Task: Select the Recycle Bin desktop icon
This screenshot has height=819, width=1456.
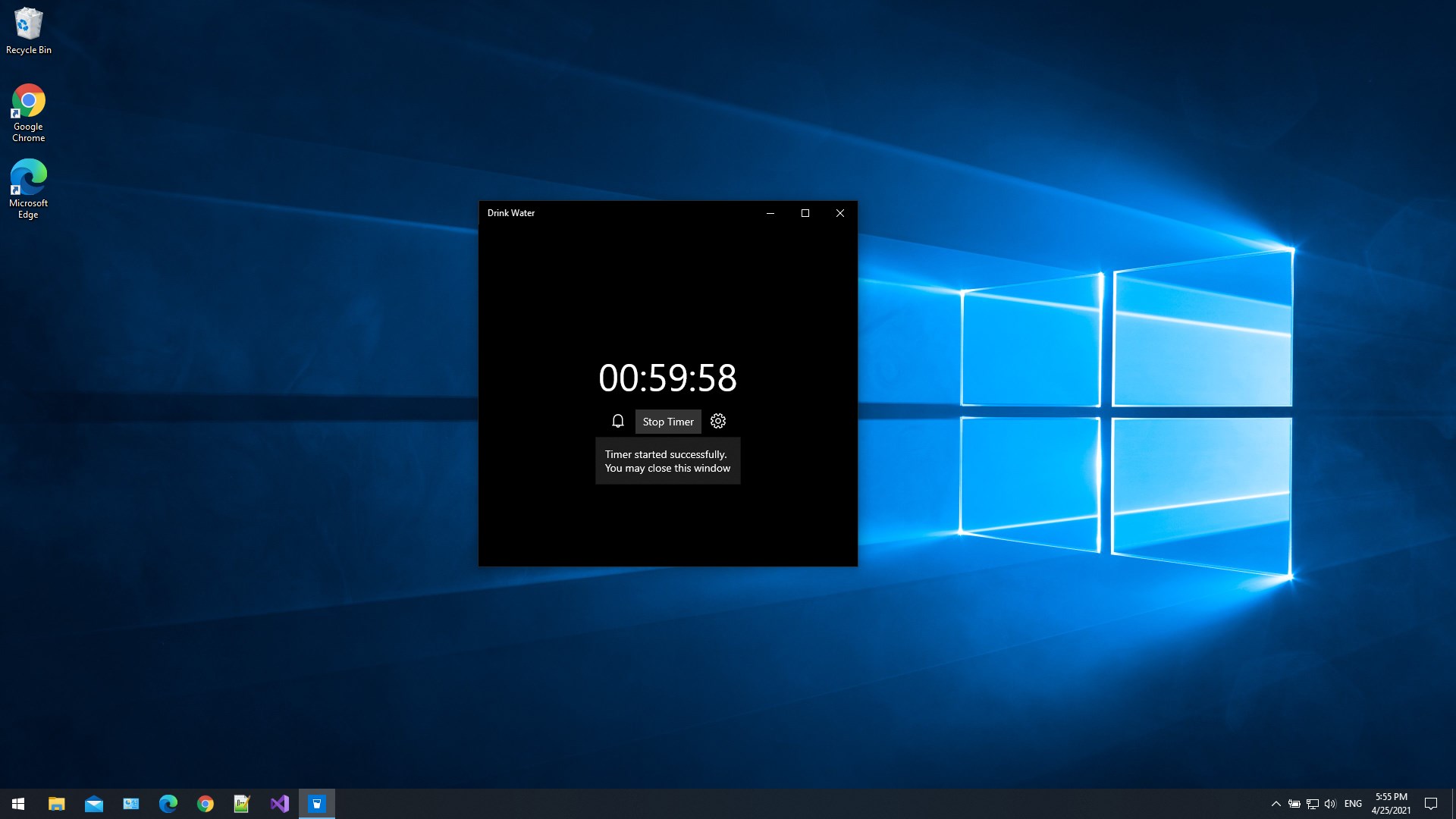Action: pyautogui.click(x=29, y=30)
